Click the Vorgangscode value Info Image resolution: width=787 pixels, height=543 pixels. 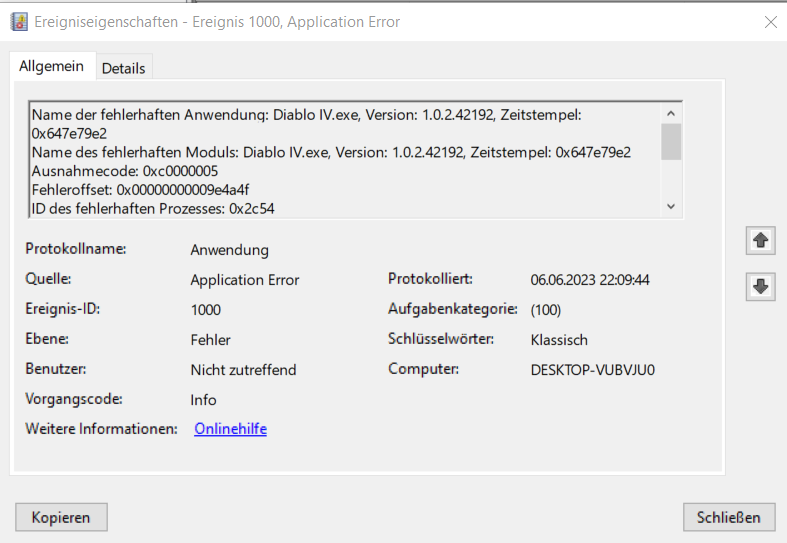click(x=203, y=400)
